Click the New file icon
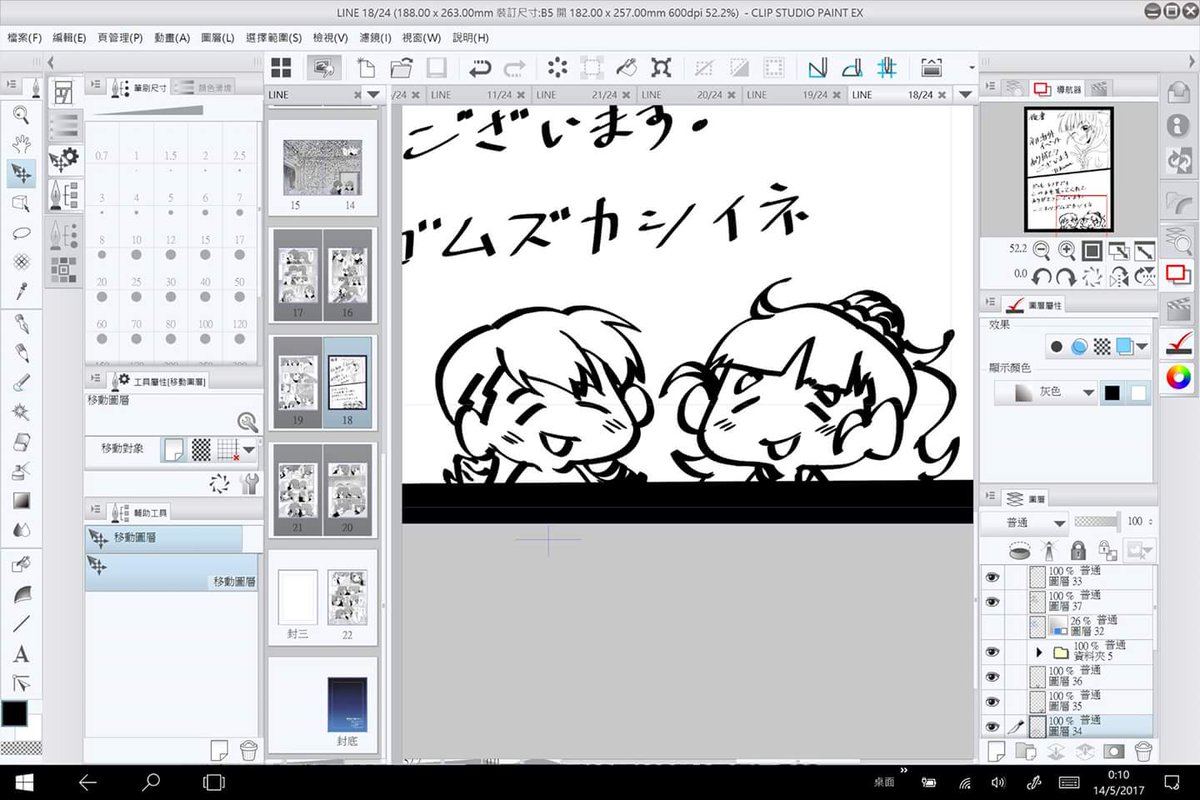Viewport: 1200px width, 800px height. (367, 68)
